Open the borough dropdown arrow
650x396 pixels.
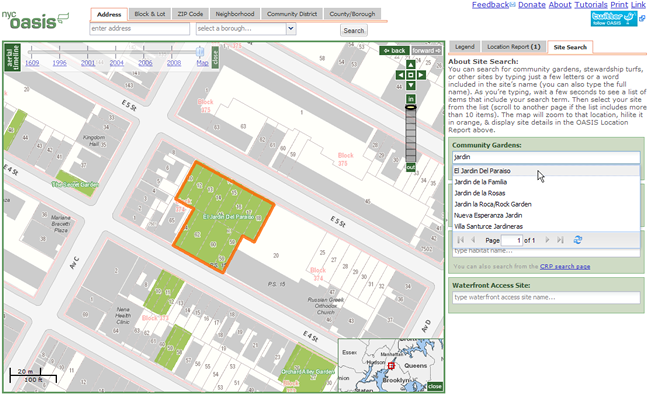pyautogui.click(x=291, y=29)
